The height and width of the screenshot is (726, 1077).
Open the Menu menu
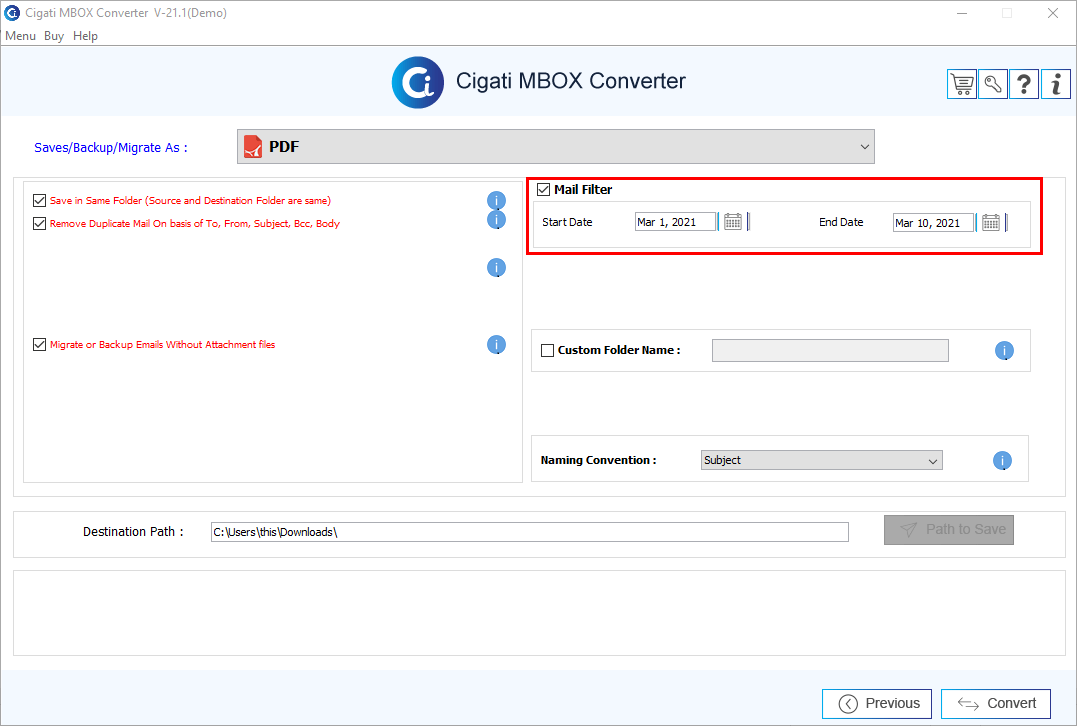click(x=21, y=36)
